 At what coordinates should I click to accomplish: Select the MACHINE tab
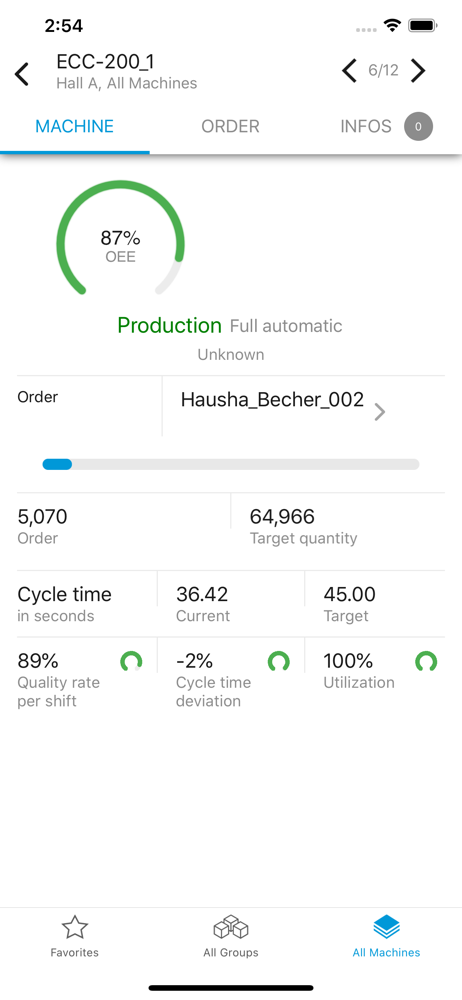click(75, 126)
